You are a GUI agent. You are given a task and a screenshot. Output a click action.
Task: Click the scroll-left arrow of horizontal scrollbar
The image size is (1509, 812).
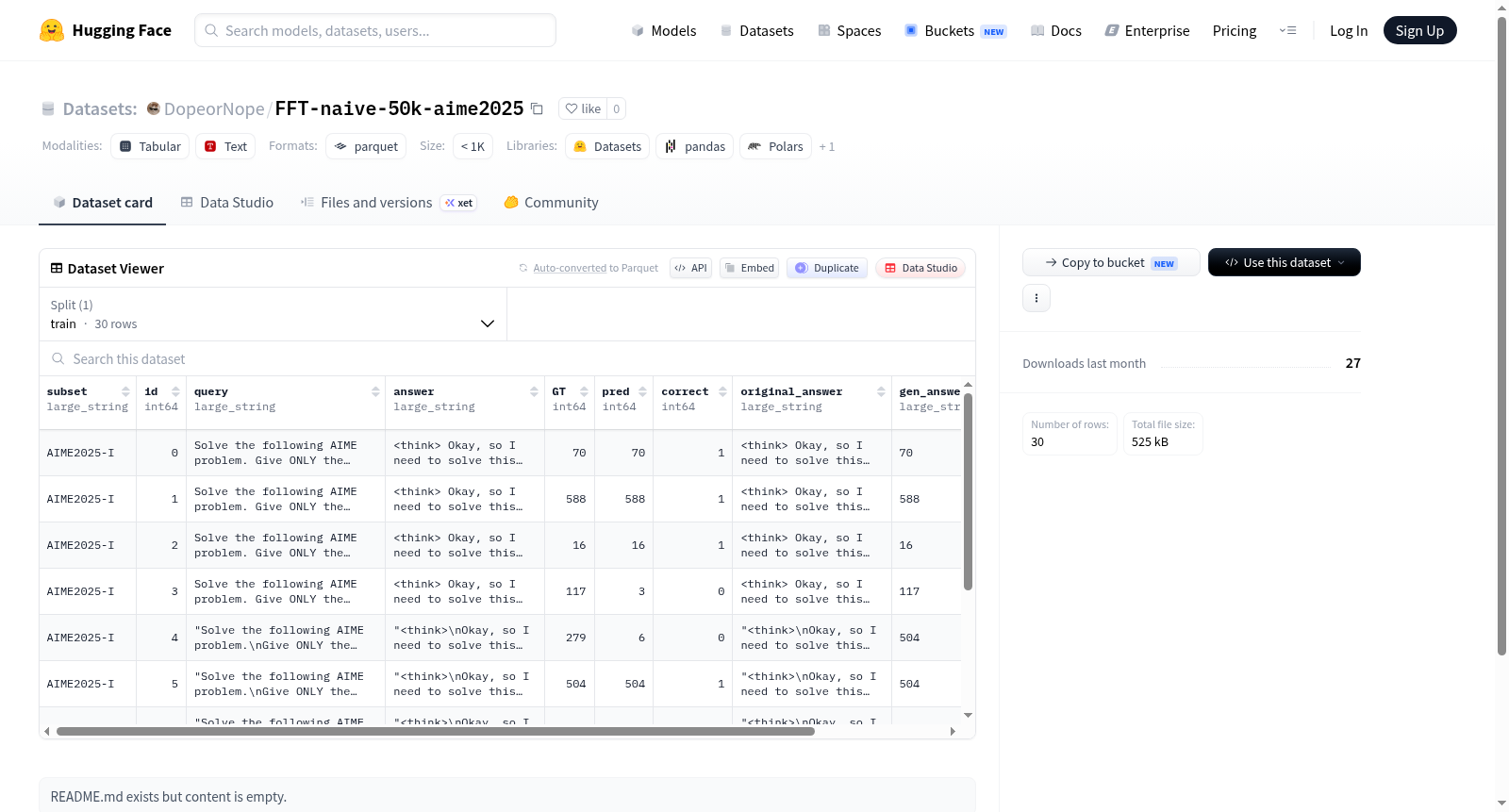pyautogui.click(x=47, y=731)
